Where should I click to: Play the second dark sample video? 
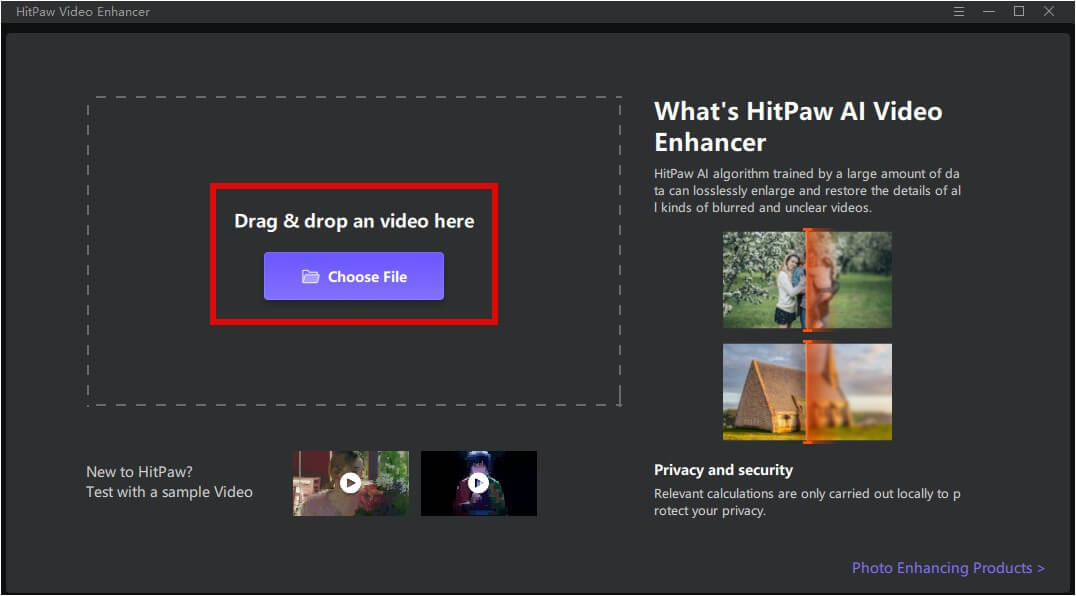pyautogui.click(x=478, y=483)
